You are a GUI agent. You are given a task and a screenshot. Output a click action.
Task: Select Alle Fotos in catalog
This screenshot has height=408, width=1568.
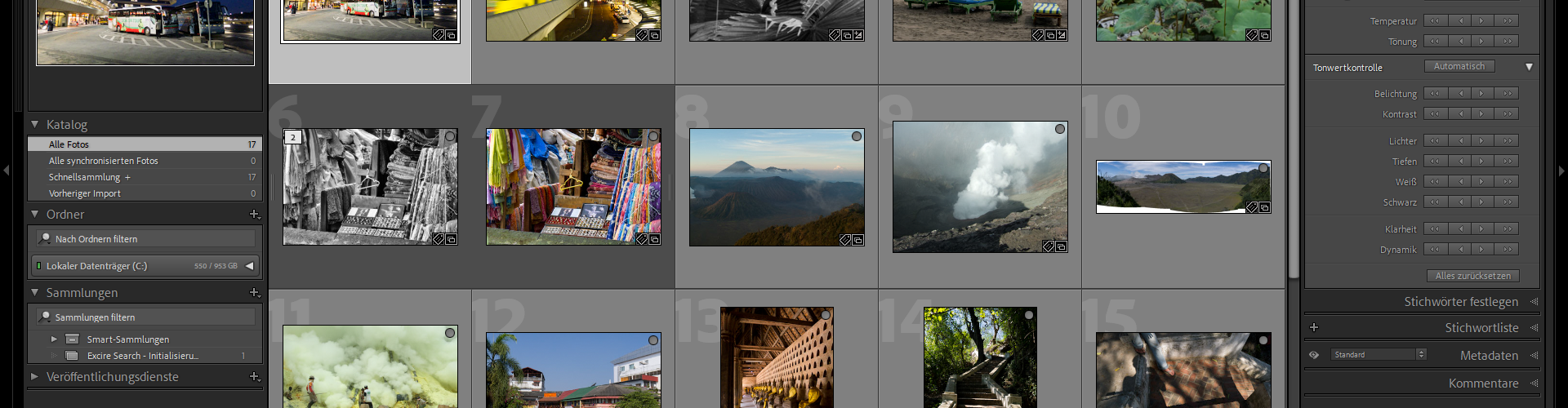[145, 144]
